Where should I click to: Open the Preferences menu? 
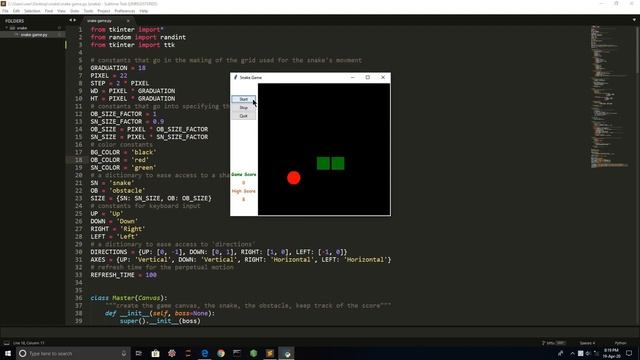tap(124, 11)
